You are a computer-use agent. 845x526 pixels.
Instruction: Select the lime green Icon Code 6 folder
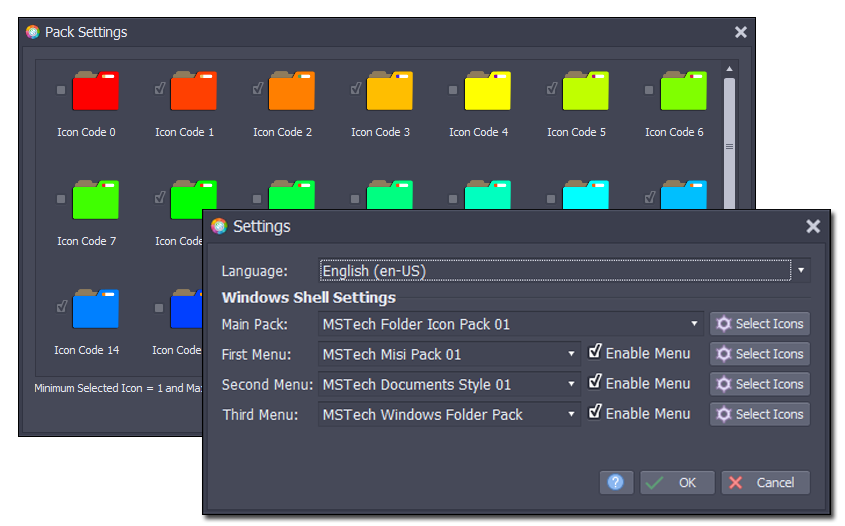(x=683, y=91)
